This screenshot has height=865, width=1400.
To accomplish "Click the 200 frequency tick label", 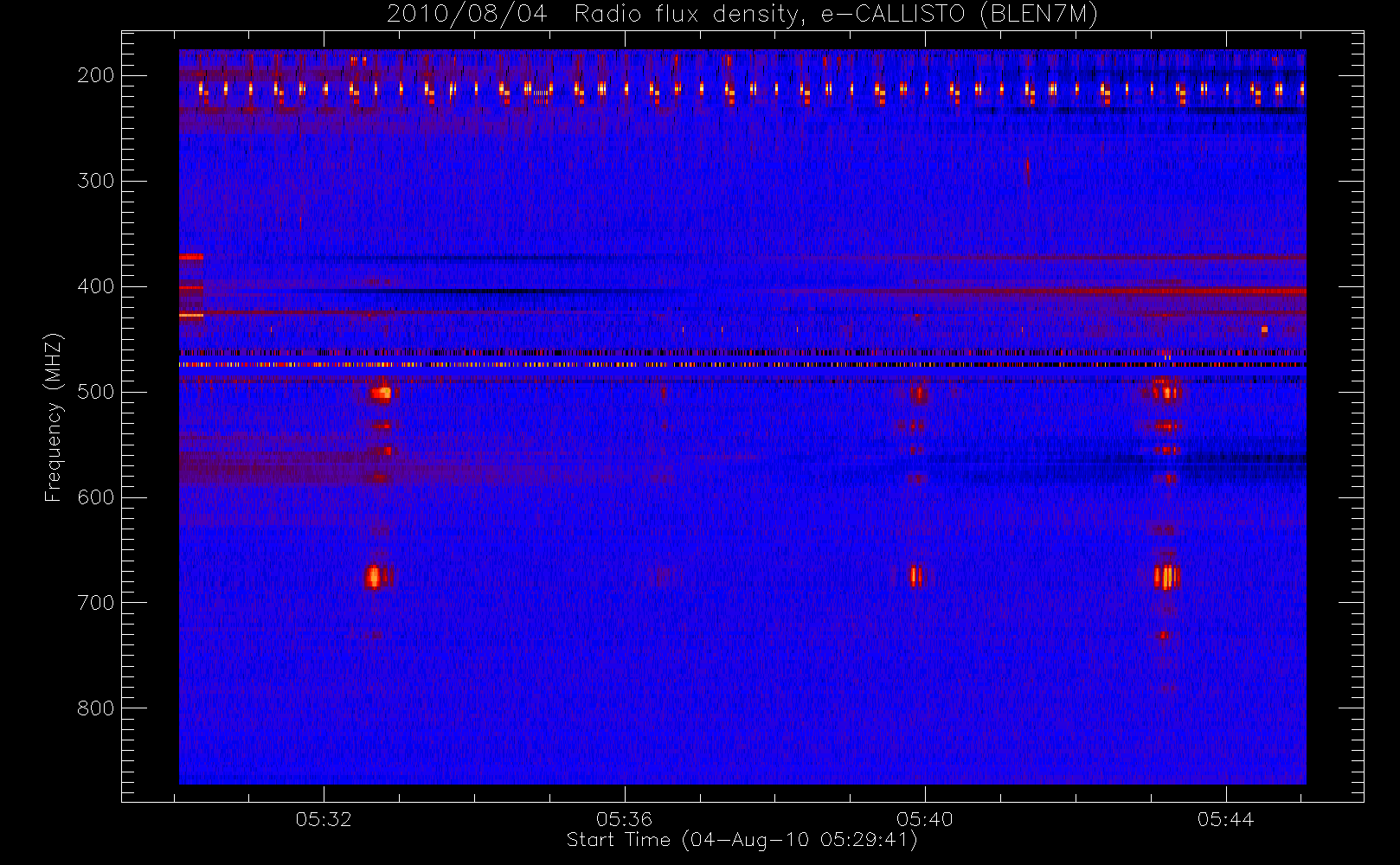I will pyautogui.click(x=95, y=75).
